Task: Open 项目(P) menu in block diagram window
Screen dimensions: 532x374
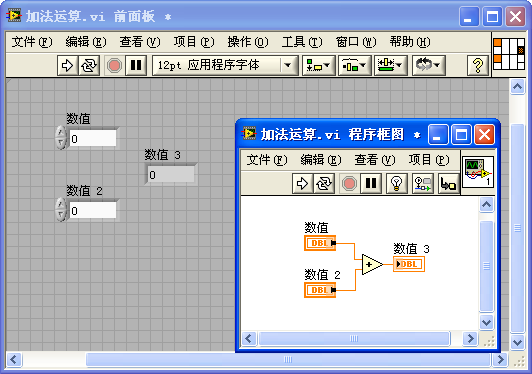Action: point(429,160)
